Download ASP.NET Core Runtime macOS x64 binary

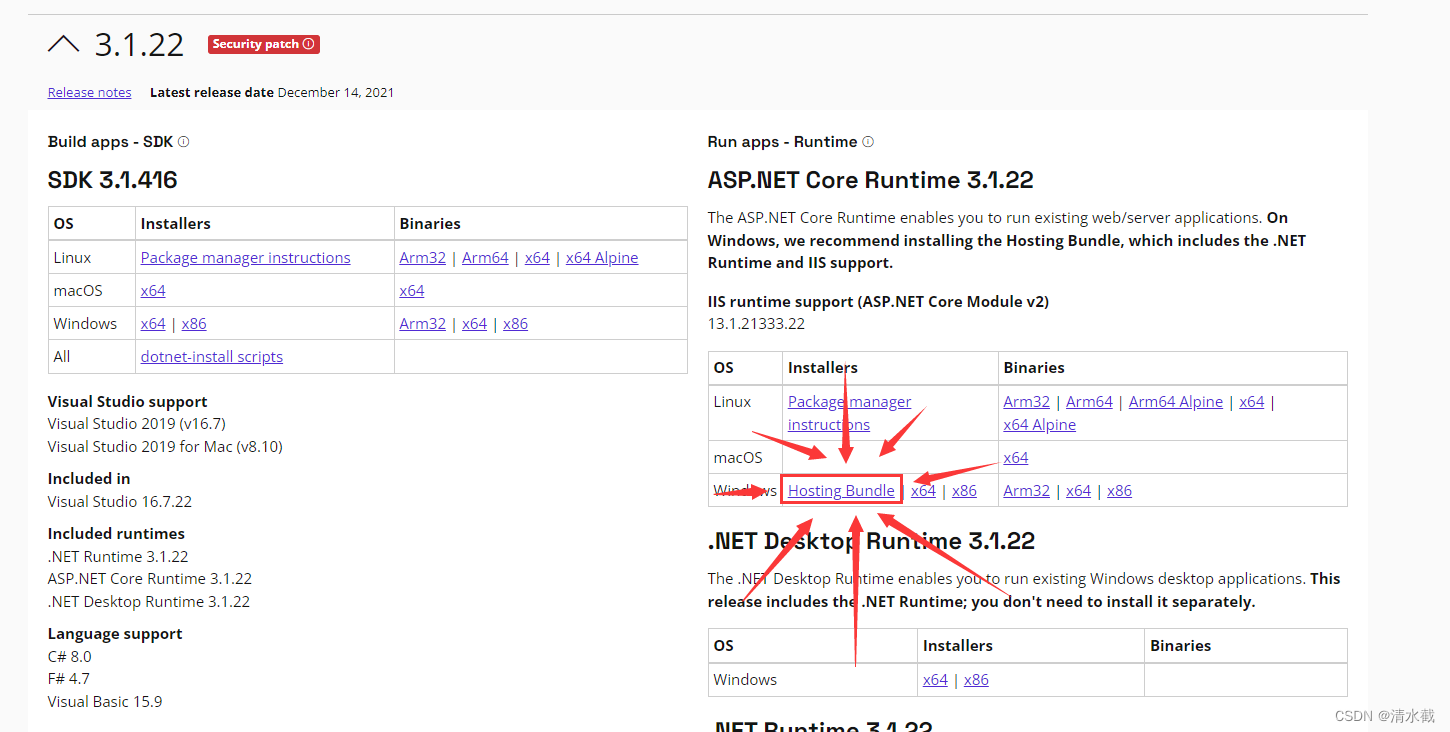pos(1016,457)
